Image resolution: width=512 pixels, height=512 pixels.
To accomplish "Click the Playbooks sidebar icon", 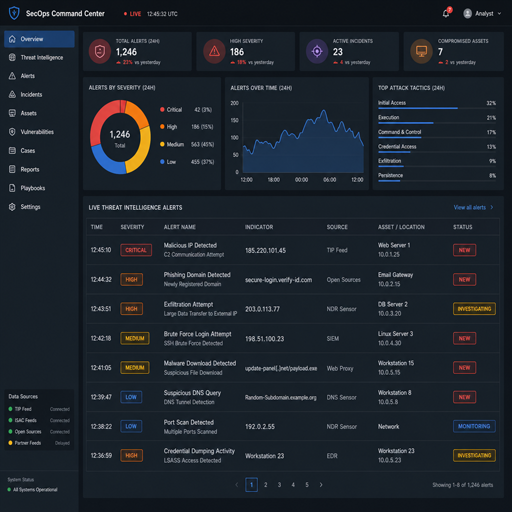I will tap(12, 188).
